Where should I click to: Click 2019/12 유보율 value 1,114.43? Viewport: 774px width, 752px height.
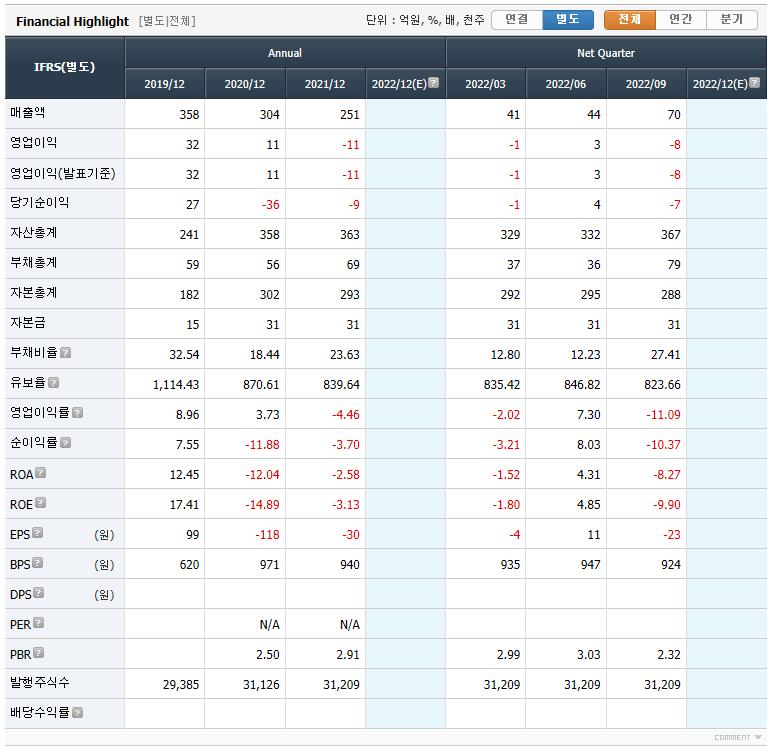176,385
